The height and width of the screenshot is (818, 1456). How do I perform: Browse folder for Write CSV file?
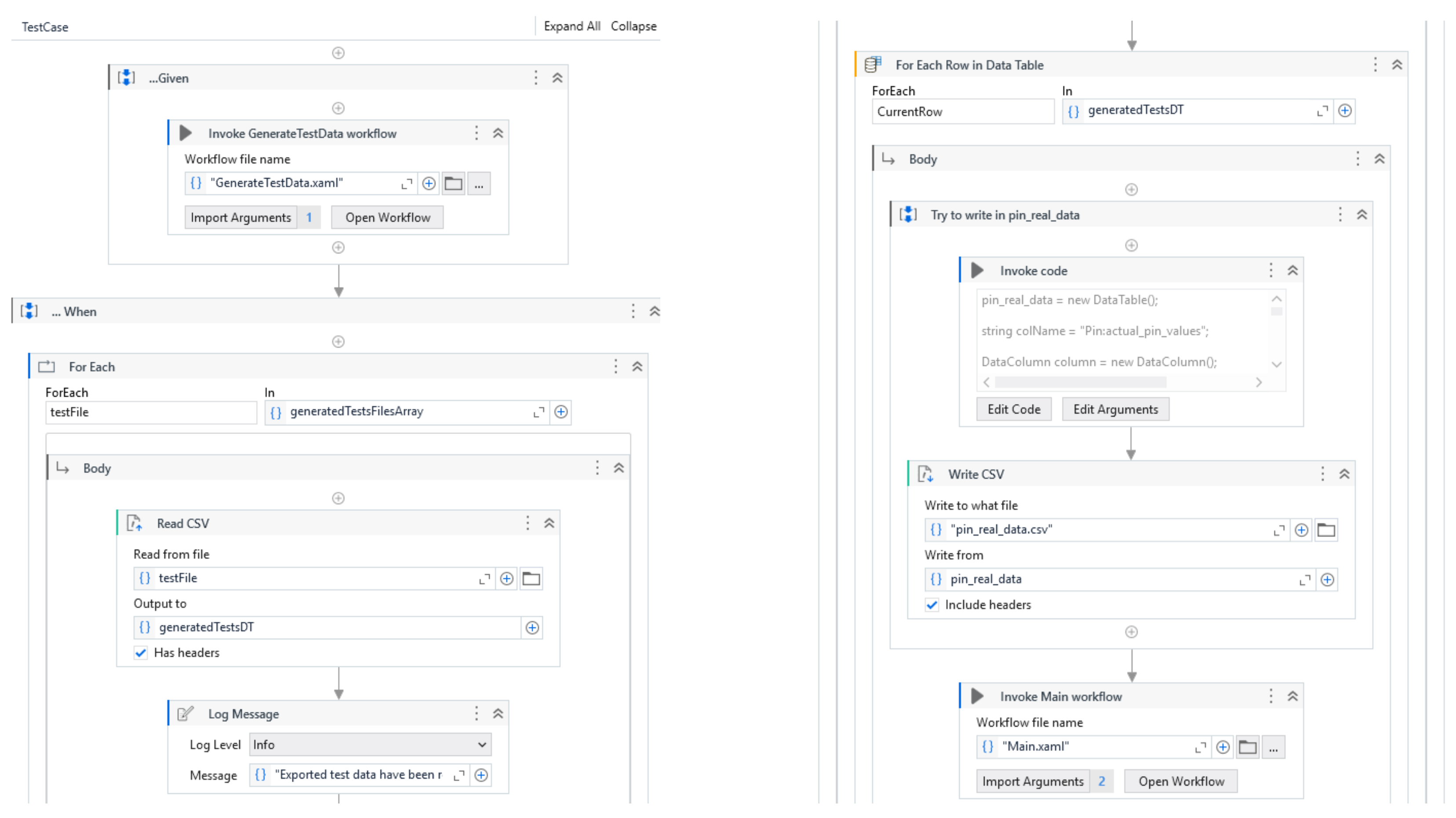click(1326, 530)
